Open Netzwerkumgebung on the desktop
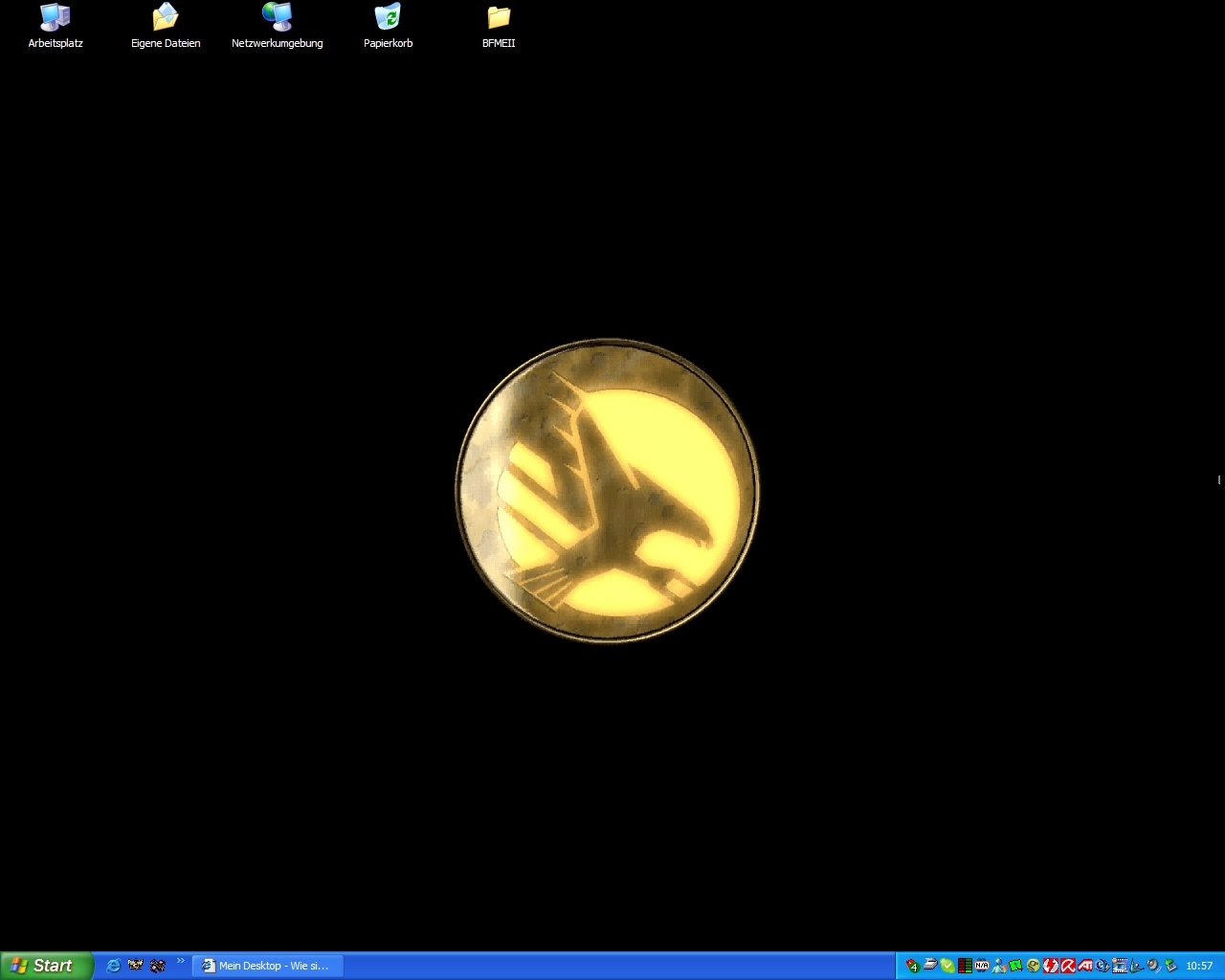This screenshot has height=980, width=1225. pyautogui.click(x=277, y=26)
